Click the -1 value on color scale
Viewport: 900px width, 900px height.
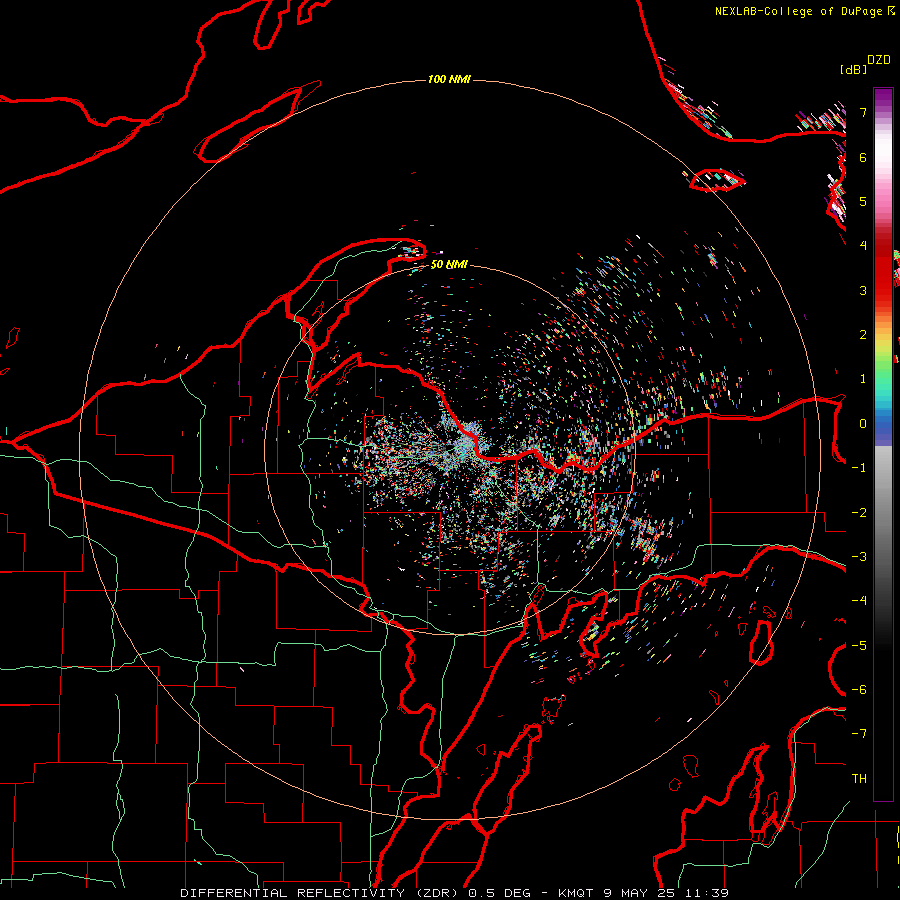pos(859,468)
